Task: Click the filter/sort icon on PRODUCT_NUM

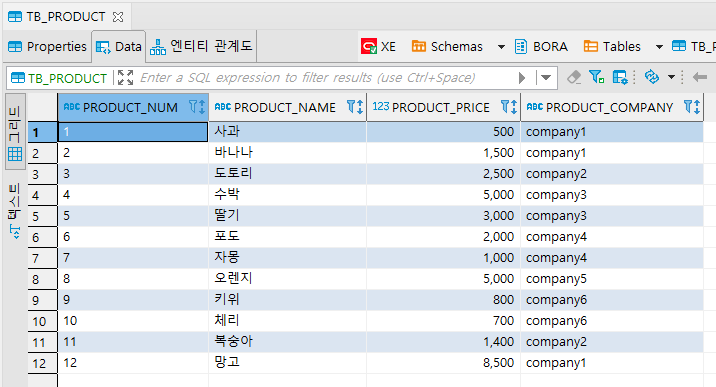Action: [197, 107]
